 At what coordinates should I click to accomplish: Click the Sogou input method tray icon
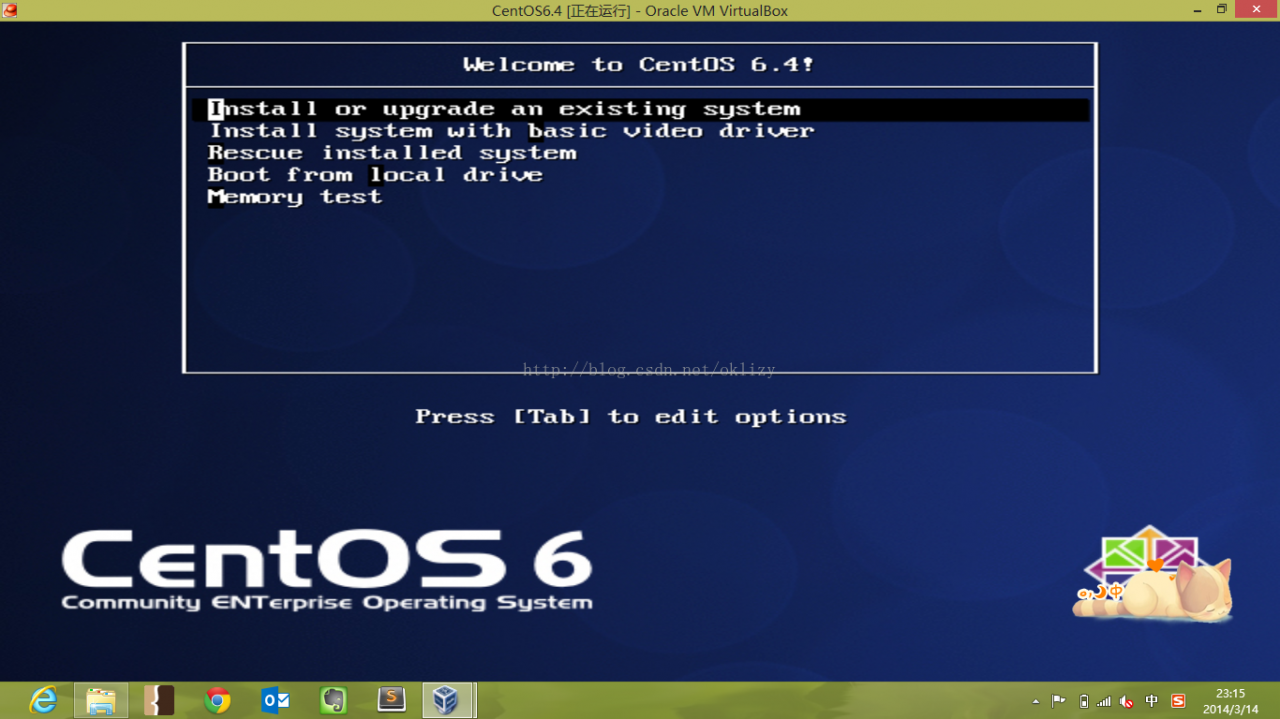[1178, 701]
